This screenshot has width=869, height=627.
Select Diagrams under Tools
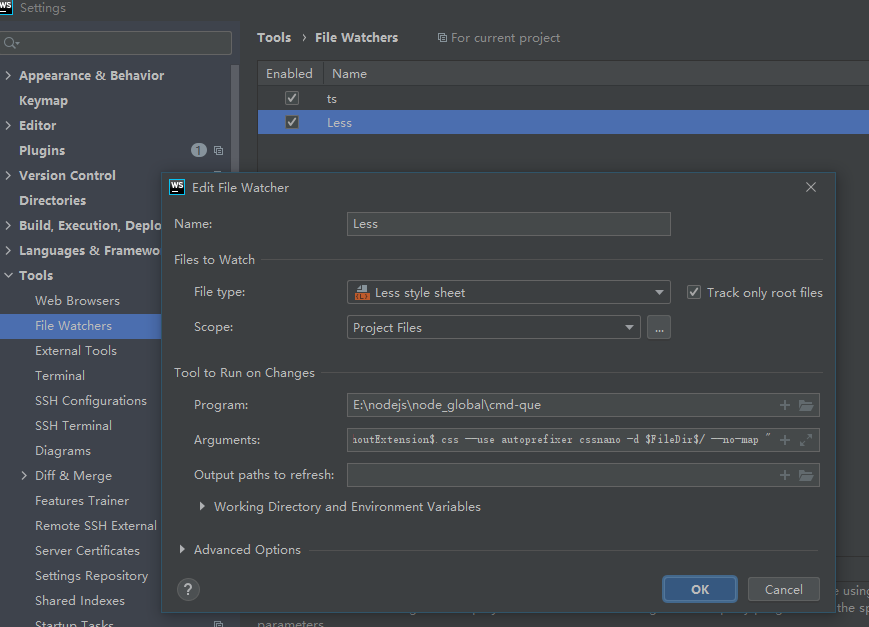(63, 451)
